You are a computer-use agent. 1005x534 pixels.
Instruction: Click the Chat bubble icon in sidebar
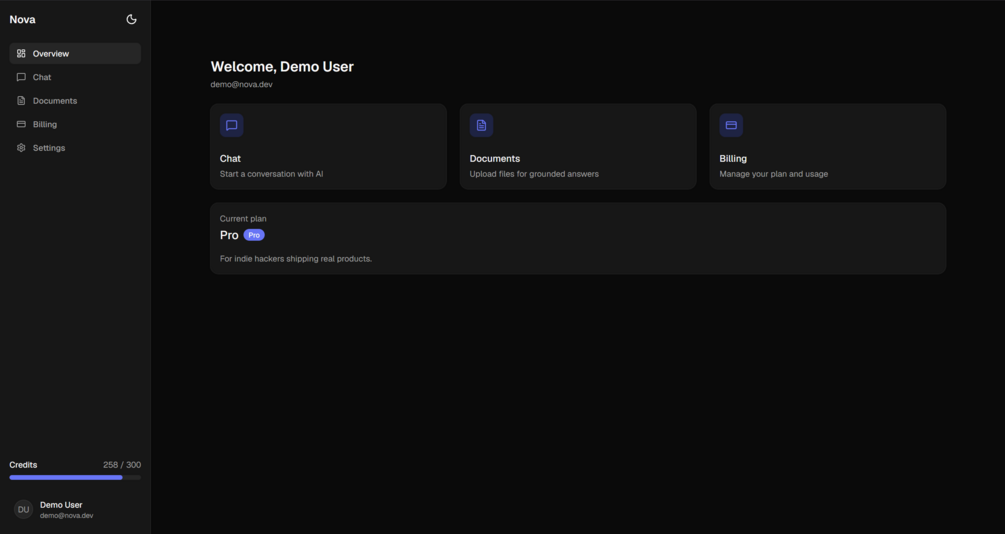pos(21,77)
